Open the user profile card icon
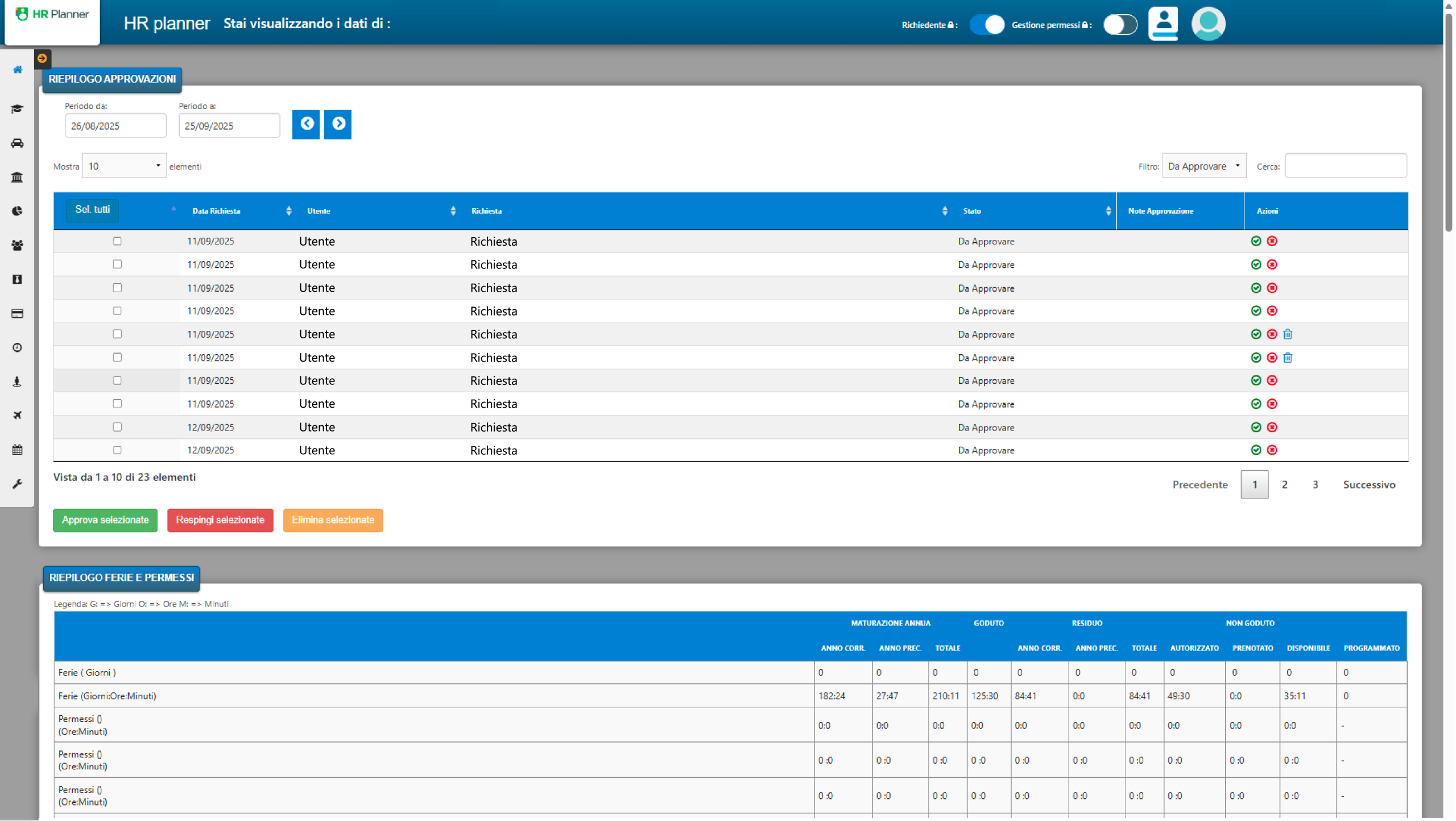Image resolution: width=1456 pixels, height=821 pixels. tap(1163, 23)
